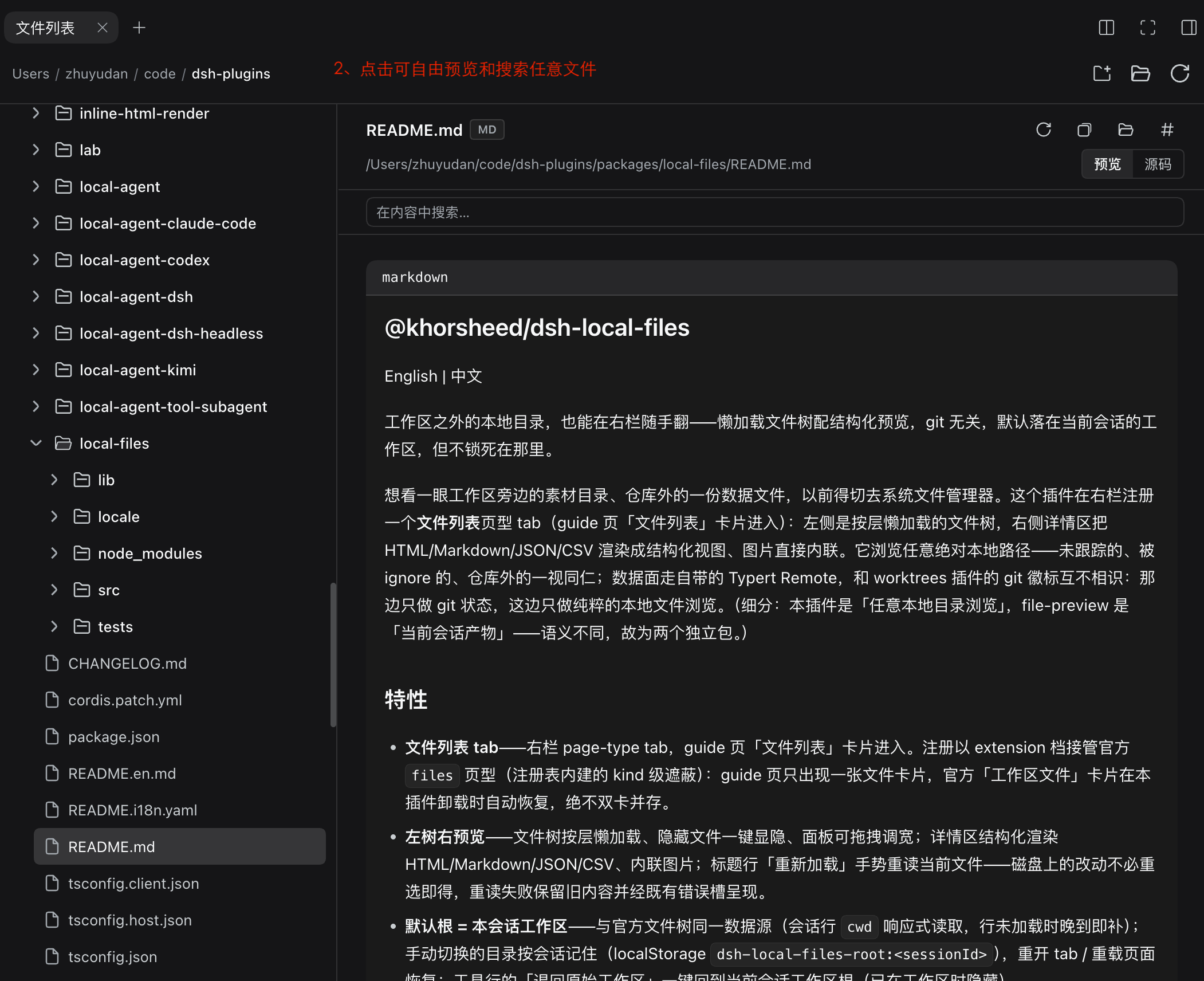Toggle the right sidebar panel icon
The image size is (1204, 981).
[x=1189, y=28]
